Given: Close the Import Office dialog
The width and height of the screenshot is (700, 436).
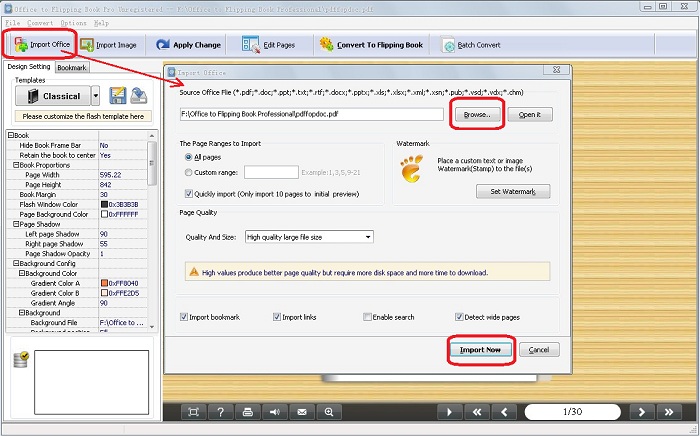Looking at the screenshot, I should click(556, 70).
